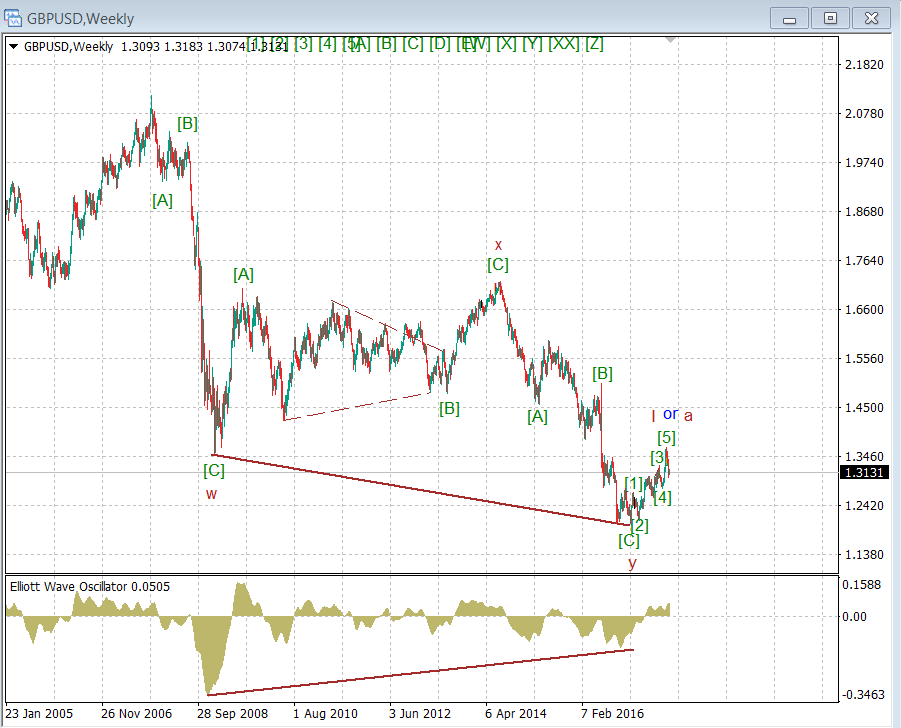Viewport: 901px width, 728px height.
Task: Click the 1.4500 price scale value
Action: (864, 407)
